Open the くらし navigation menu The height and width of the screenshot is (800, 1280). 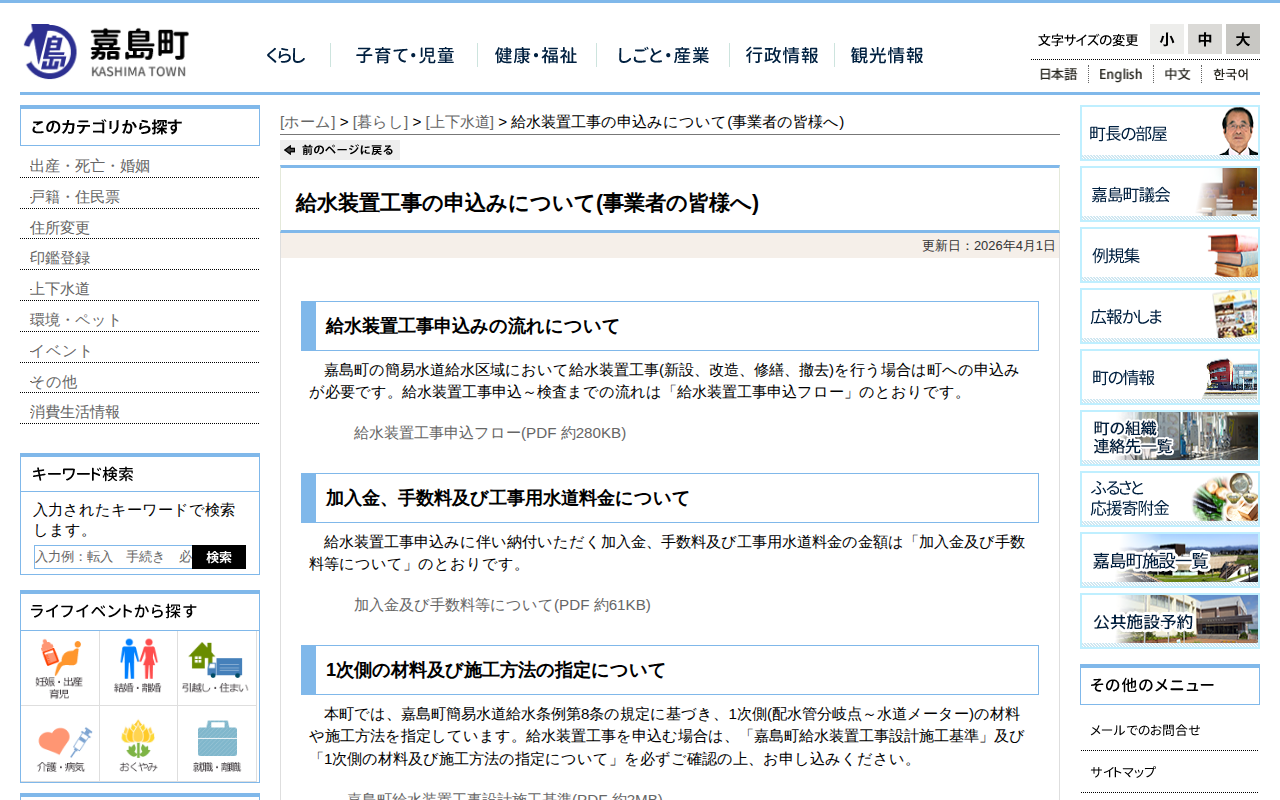click(285, 56)
